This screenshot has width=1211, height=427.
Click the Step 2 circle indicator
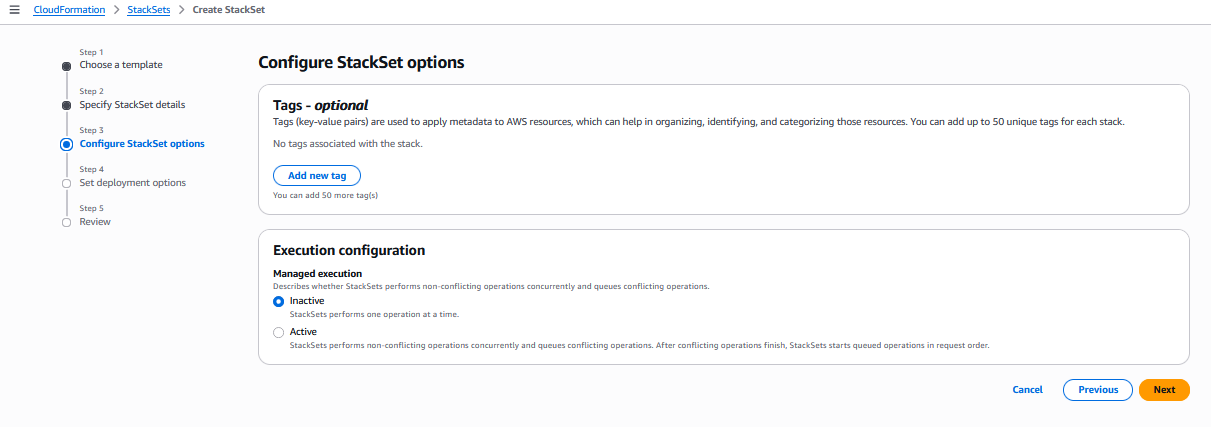click(x=67, y=105)
